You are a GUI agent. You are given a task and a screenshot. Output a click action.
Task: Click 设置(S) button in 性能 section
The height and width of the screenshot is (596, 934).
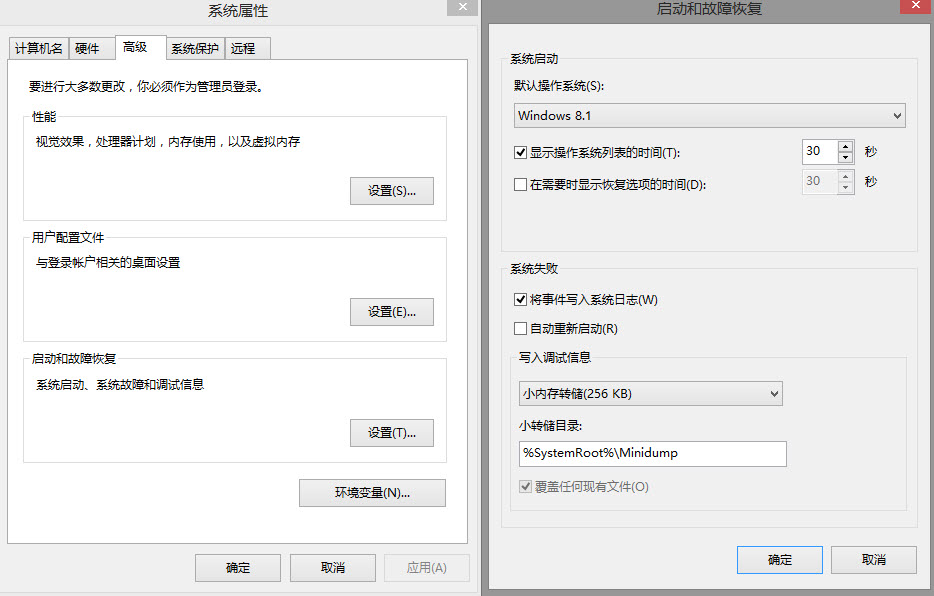391,191
